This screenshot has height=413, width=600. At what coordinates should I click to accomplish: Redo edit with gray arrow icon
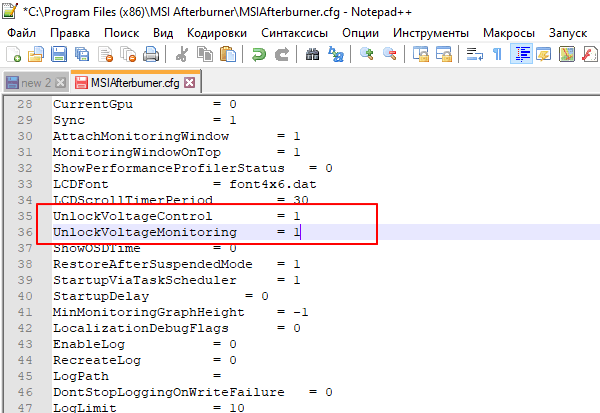click(x=282, y=54)
